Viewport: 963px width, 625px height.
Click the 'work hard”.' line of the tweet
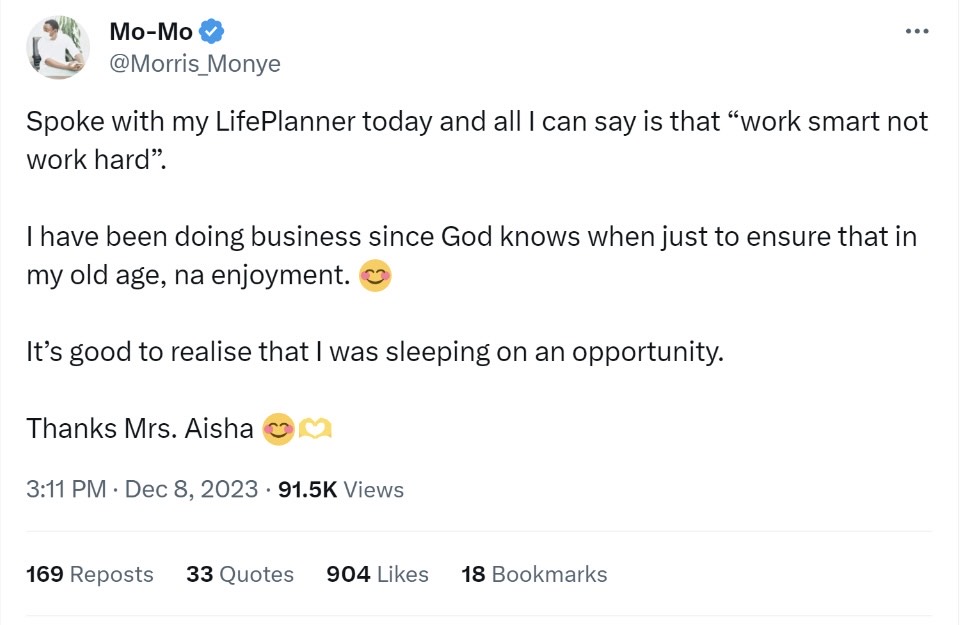tap(92, 161)
